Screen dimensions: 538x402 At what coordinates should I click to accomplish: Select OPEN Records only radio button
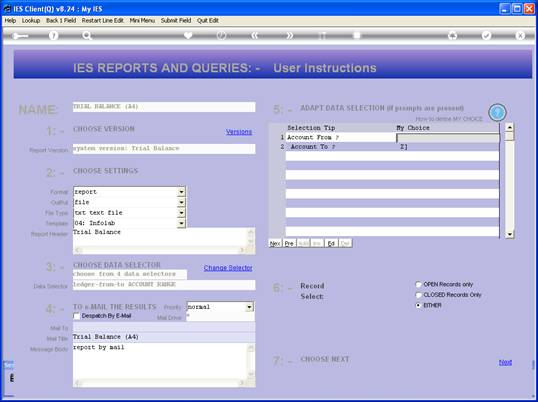[418, 284]
